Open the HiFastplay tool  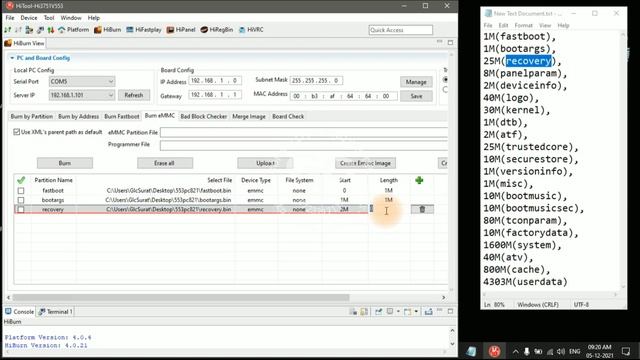tap(144, 30)
